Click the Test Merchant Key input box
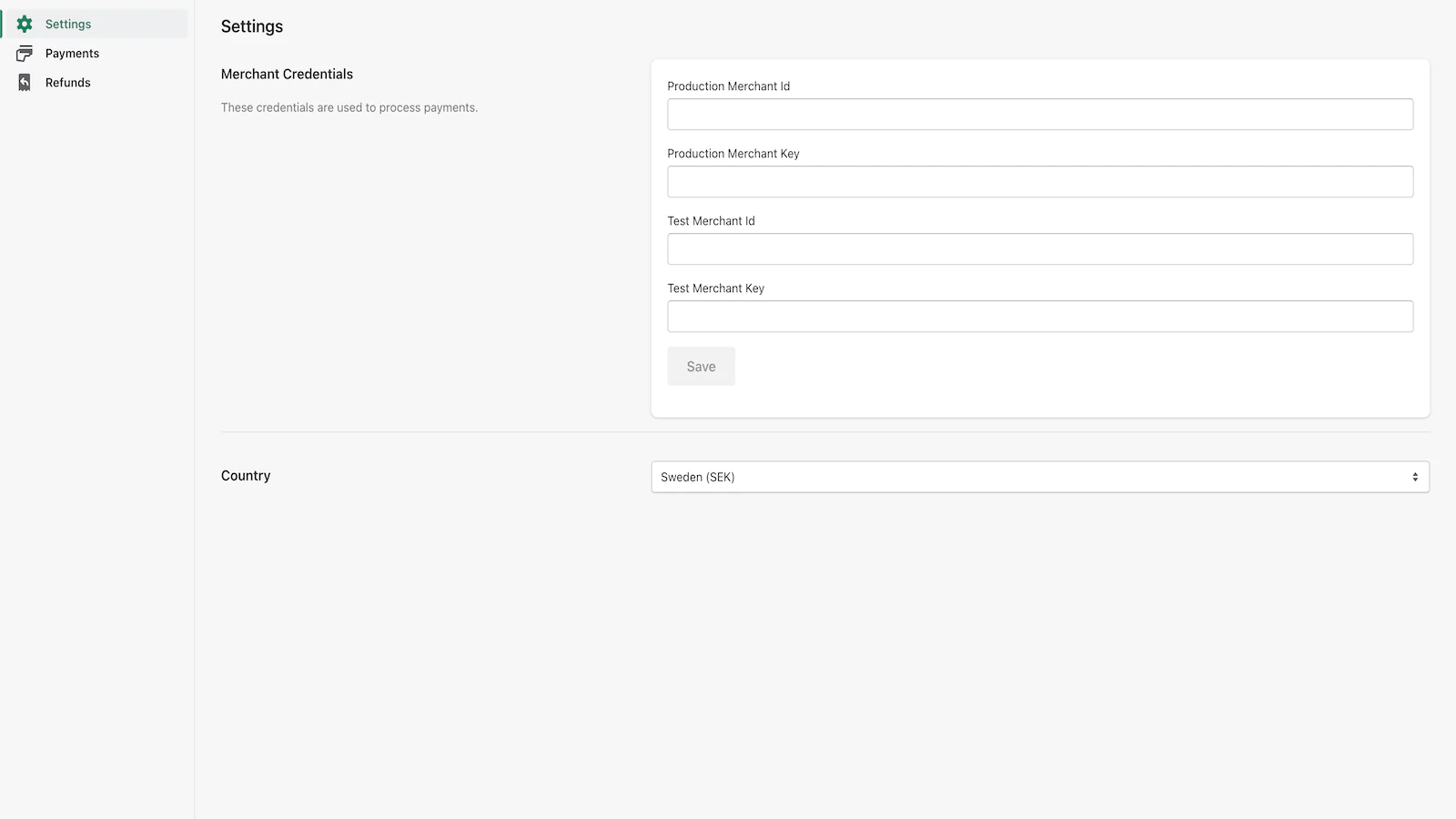Screen dimensions: 1456x819 (x=1039, y=317)
